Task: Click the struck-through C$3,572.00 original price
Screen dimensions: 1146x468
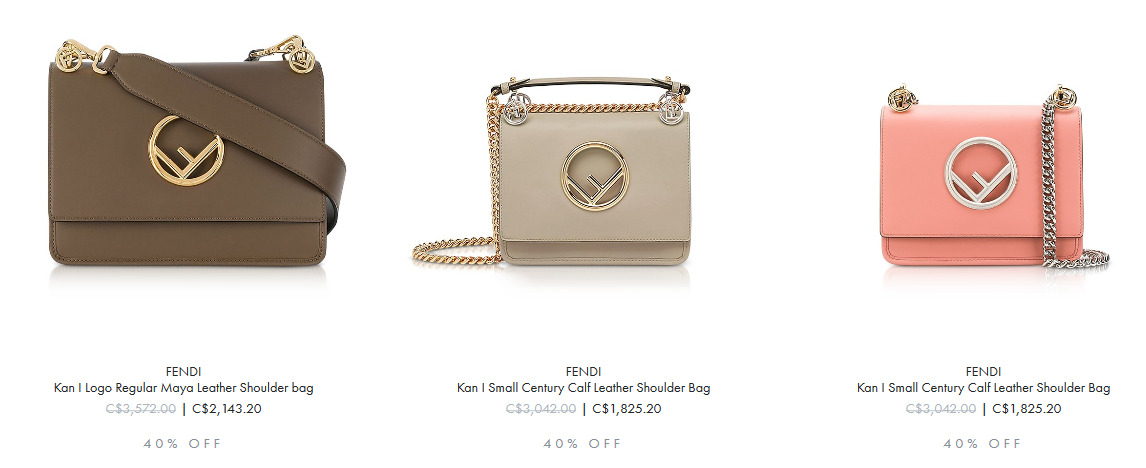Action: 141,409
